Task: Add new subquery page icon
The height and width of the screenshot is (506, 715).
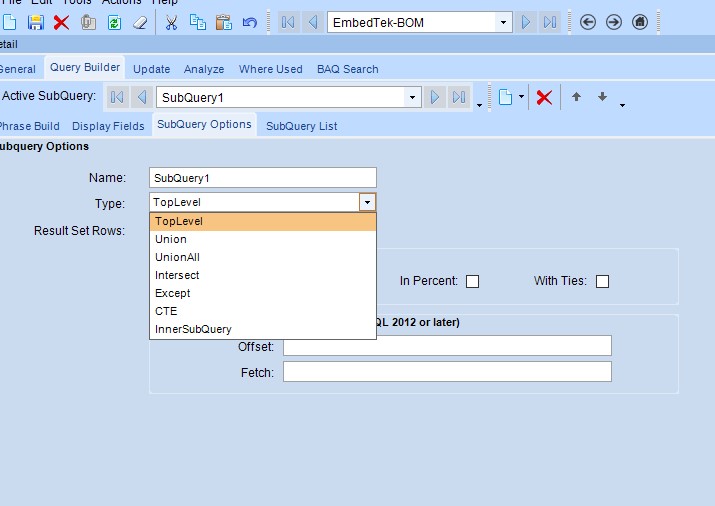Action: point(505,97)
